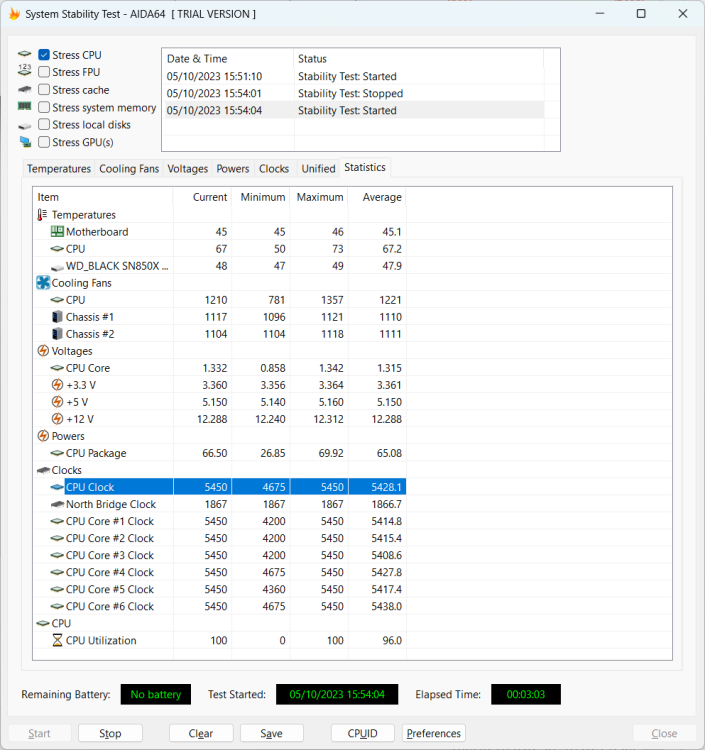
Task: Switch to the Cooling Fans tab
Action: (129, 169)
